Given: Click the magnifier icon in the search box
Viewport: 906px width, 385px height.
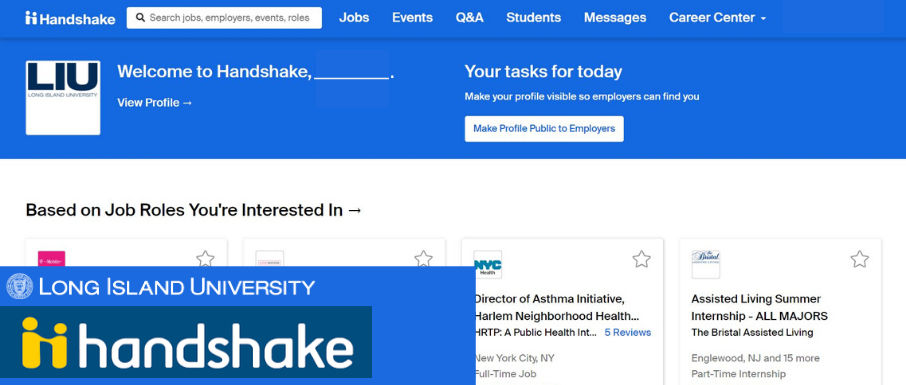Looking at the screenshot, I should coord(140,18).
